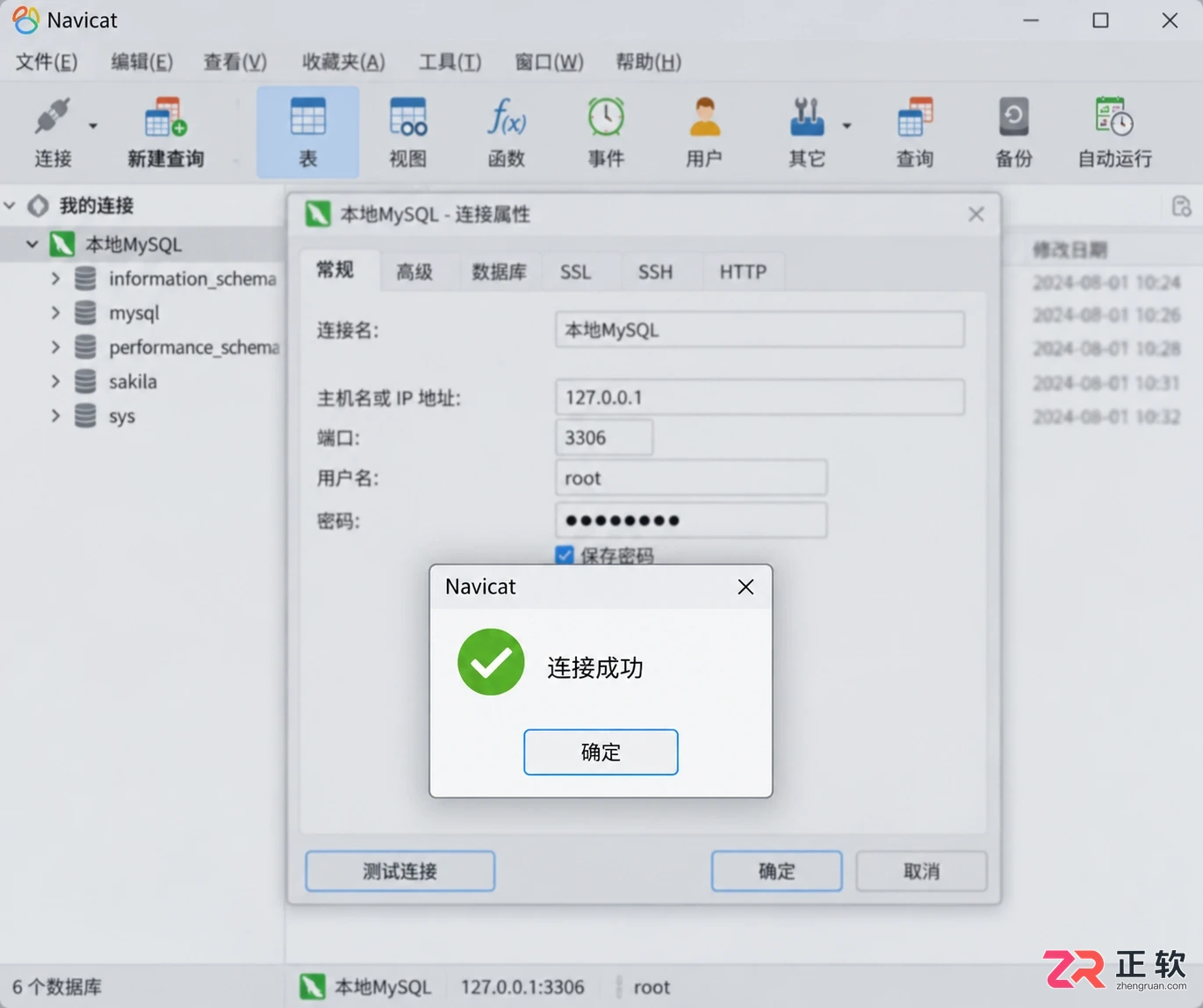Switch to the 数据库 tab

click(499, 271)
